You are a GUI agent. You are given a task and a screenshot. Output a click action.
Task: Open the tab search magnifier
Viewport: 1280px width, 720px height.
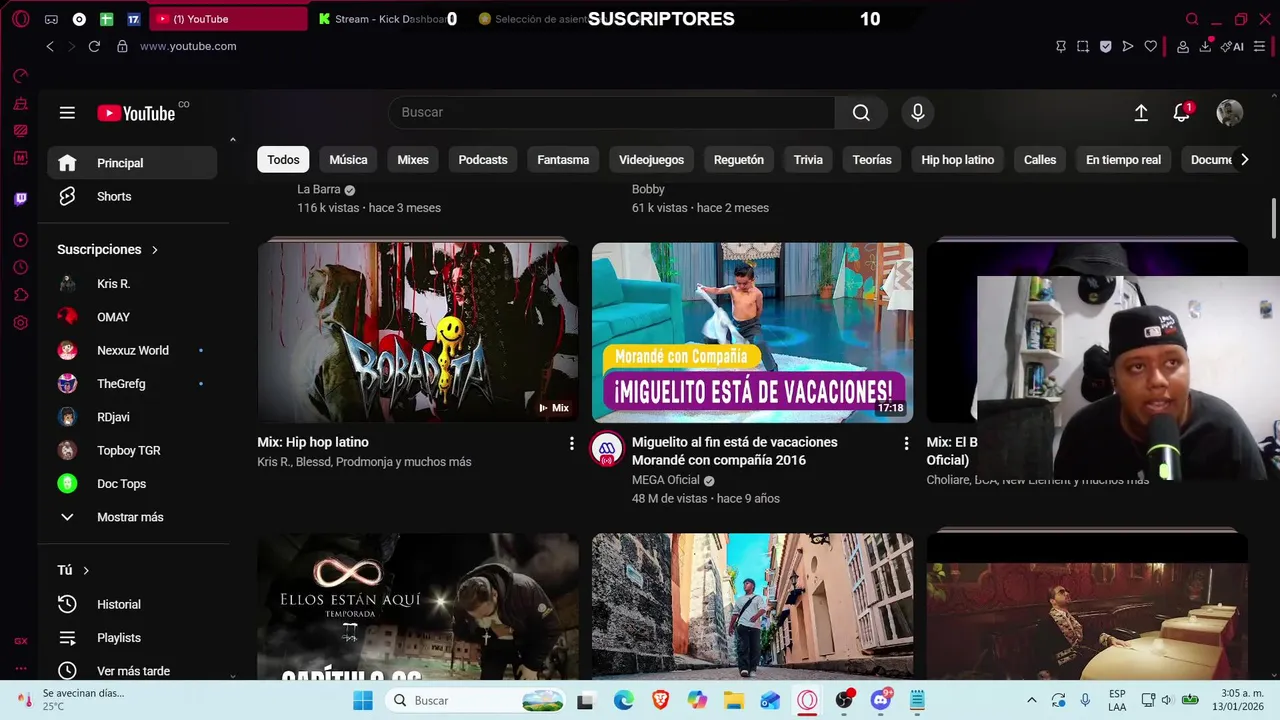pyautogui.click(x=1192, y=19)
